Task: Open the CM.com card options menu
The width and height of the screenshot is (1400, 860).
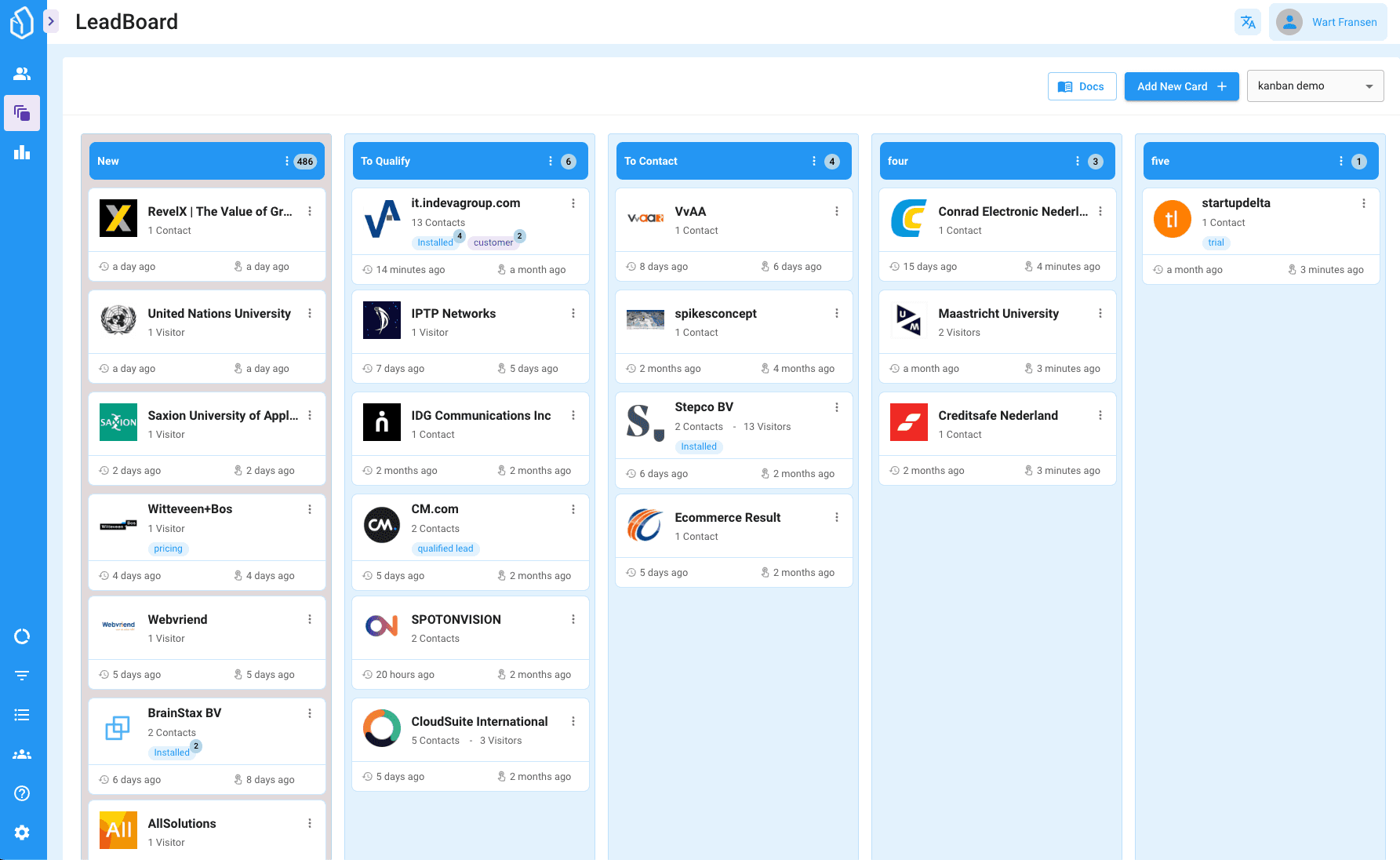Action: click(x=573, y=509)
